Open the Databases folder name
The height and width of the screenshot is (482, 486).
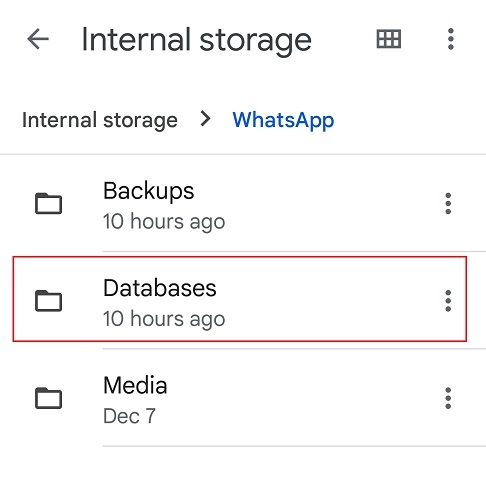160,288
